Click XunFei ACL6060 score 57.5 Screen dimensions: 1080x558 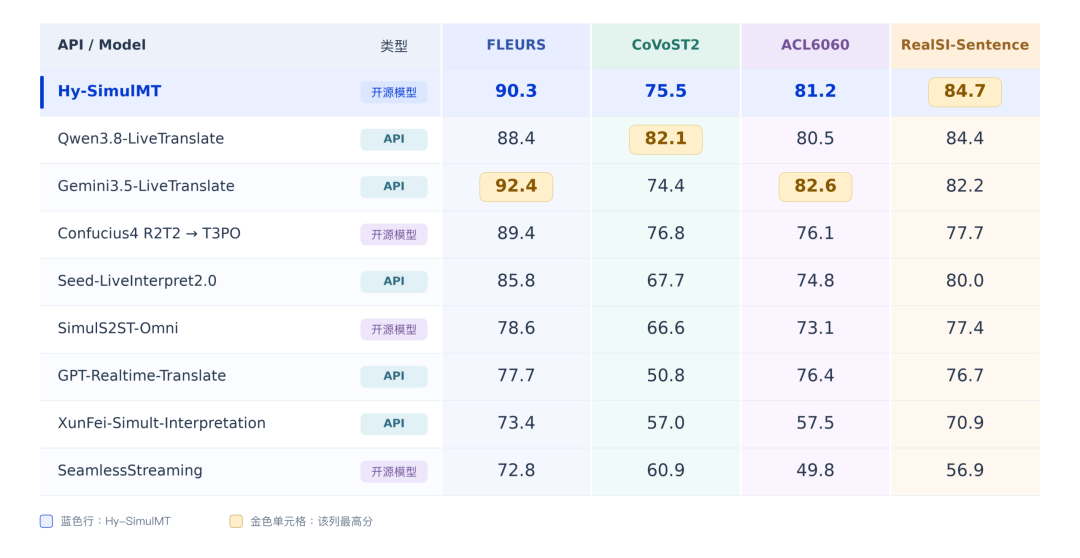[x=815, y=423]
